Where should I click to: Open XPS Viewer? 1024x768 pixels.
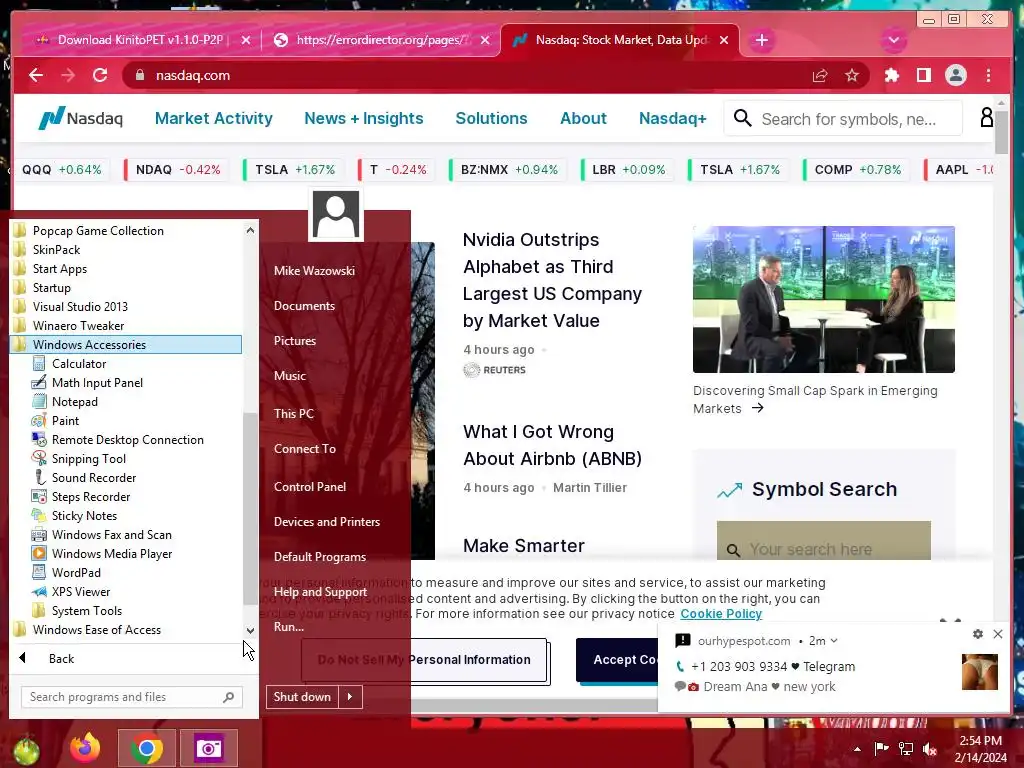(81, 591)
